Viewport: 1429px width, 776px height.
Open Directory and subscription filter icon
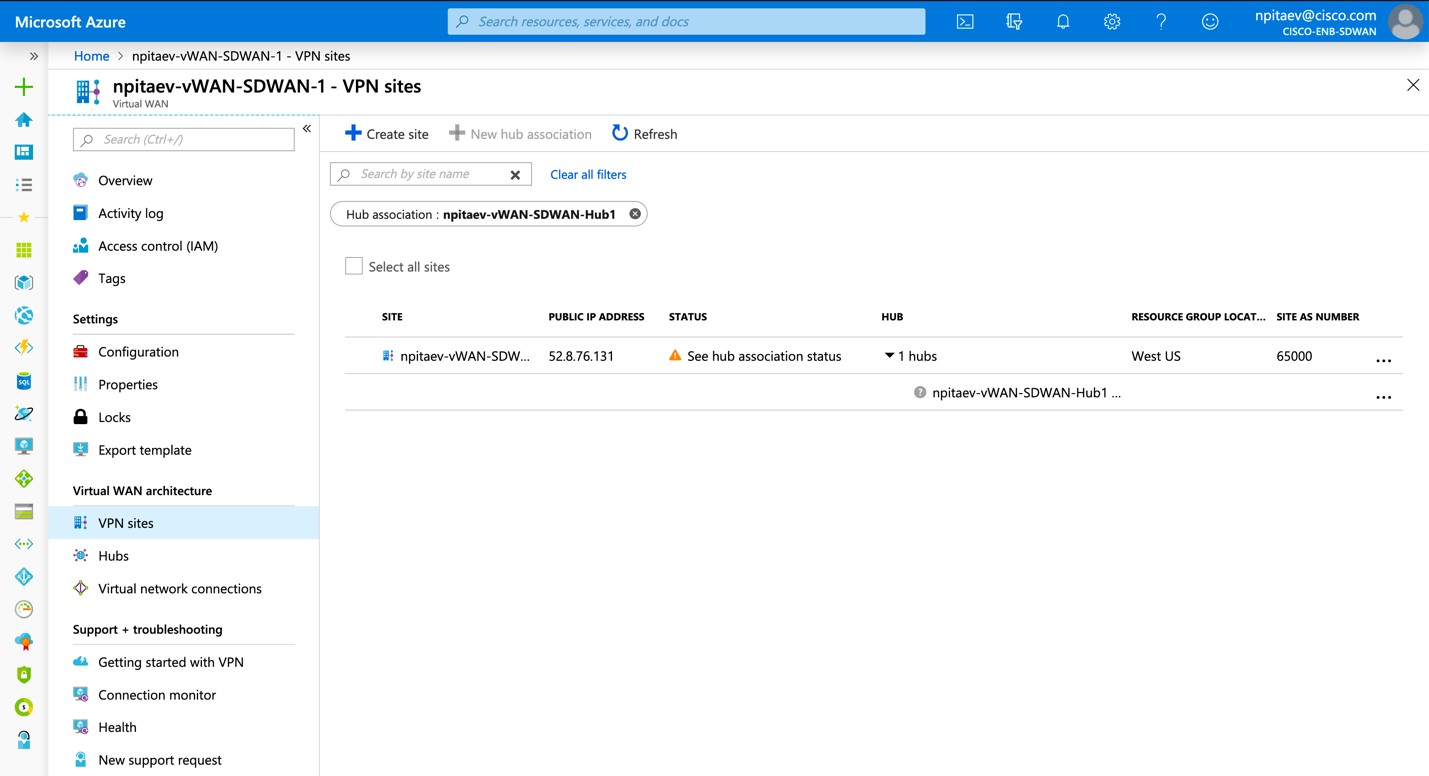1014,21
